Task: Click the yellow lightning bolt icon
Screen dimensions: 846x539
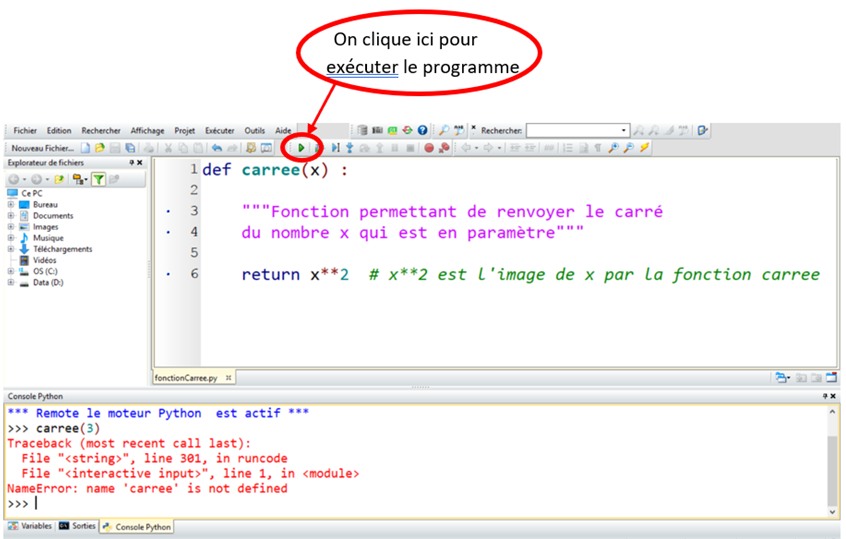Action: coord(645,148)
